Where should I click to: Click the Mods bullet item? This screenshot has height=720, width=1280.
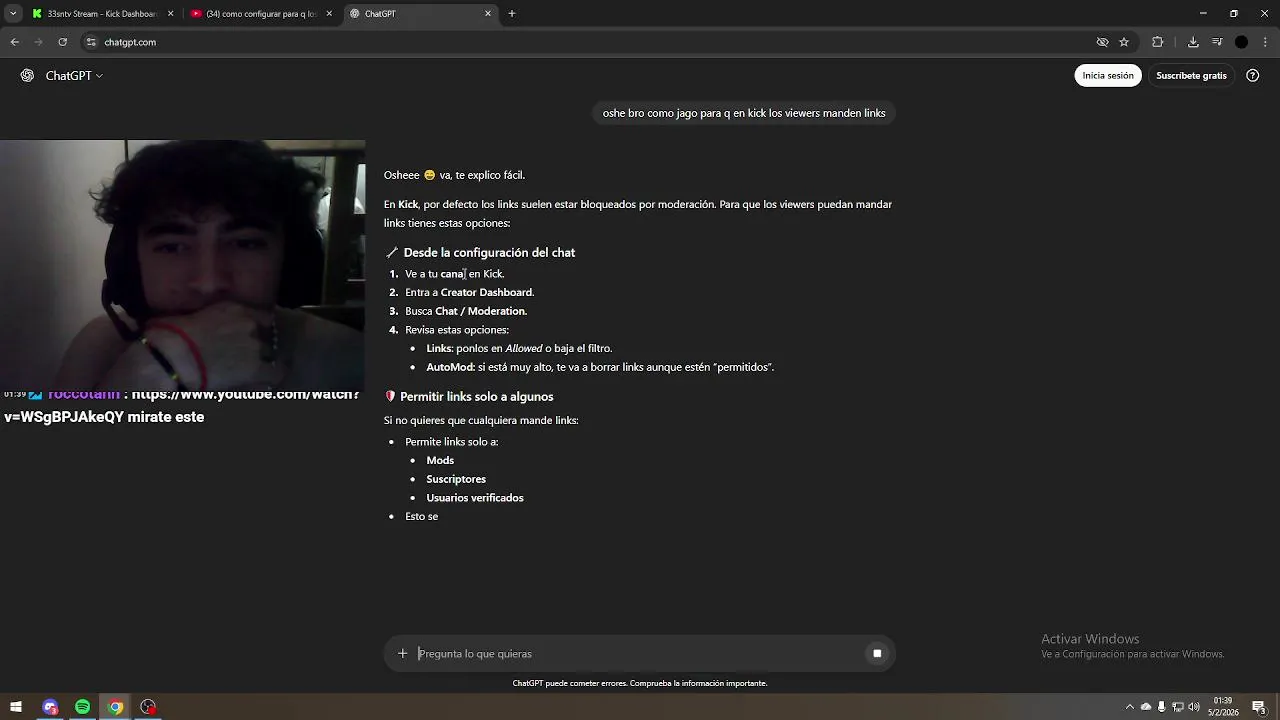440,460
